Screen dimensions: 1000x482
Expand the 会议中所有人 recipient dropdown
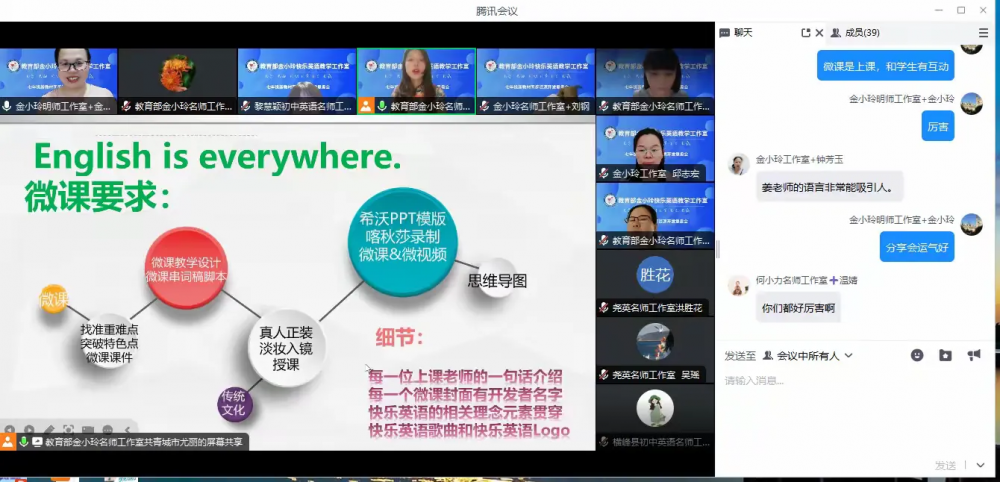(x=848, y=356)
